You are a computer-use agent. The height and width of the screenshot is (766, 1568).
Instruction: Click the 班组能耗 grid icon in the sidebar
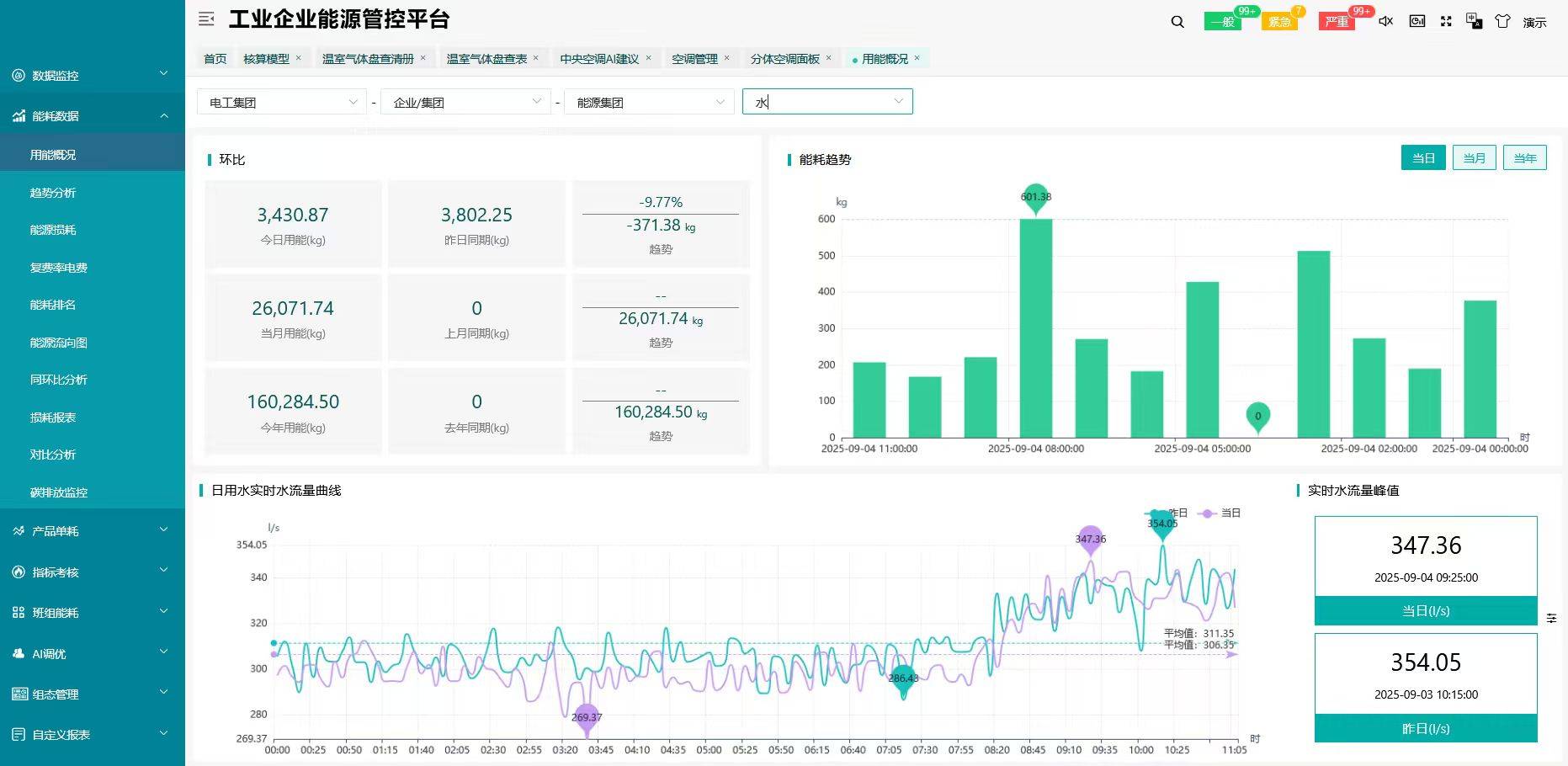pos(17,612)
